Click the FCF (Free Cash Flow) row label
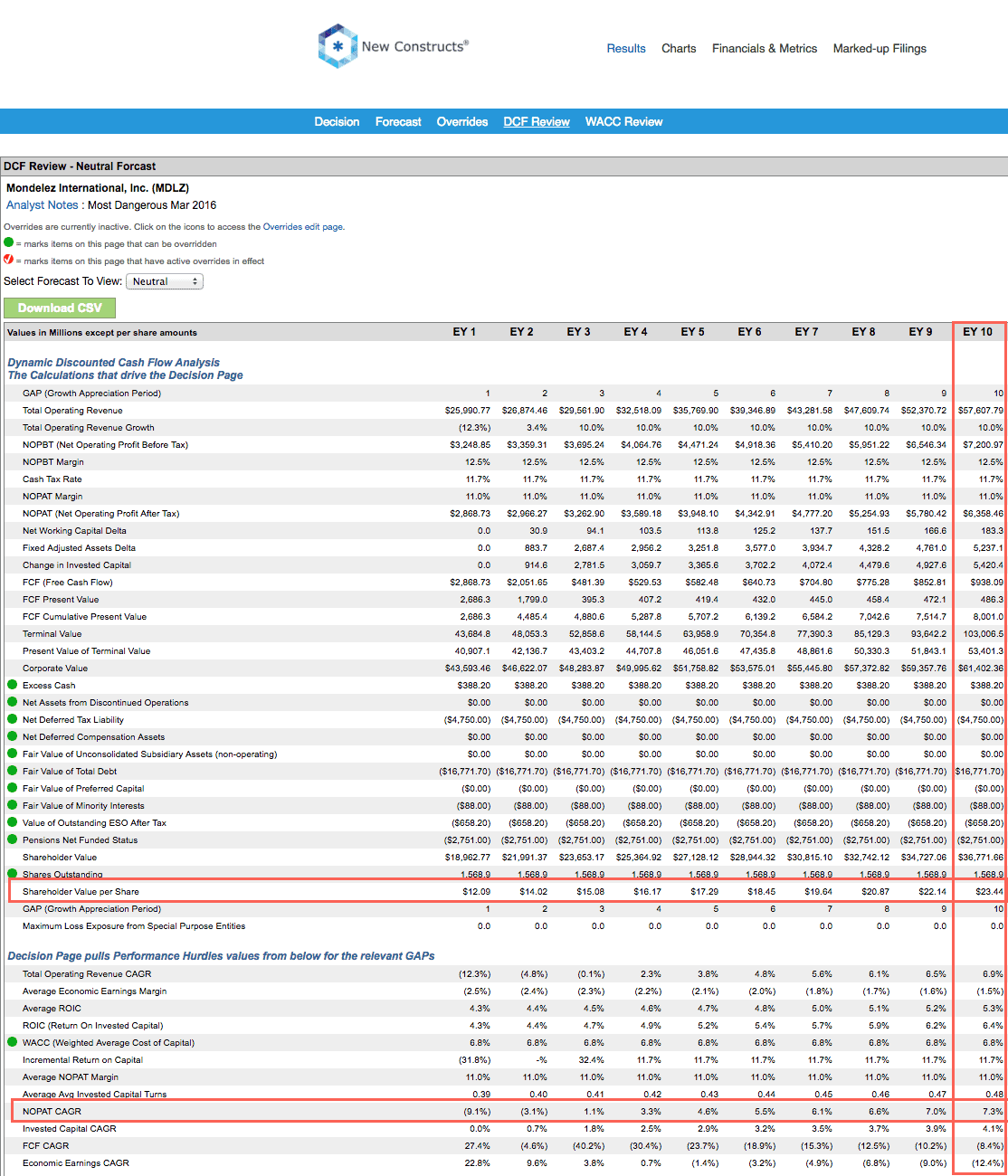The height and width of the screenshot is (1176, 1008). [68, 583]
